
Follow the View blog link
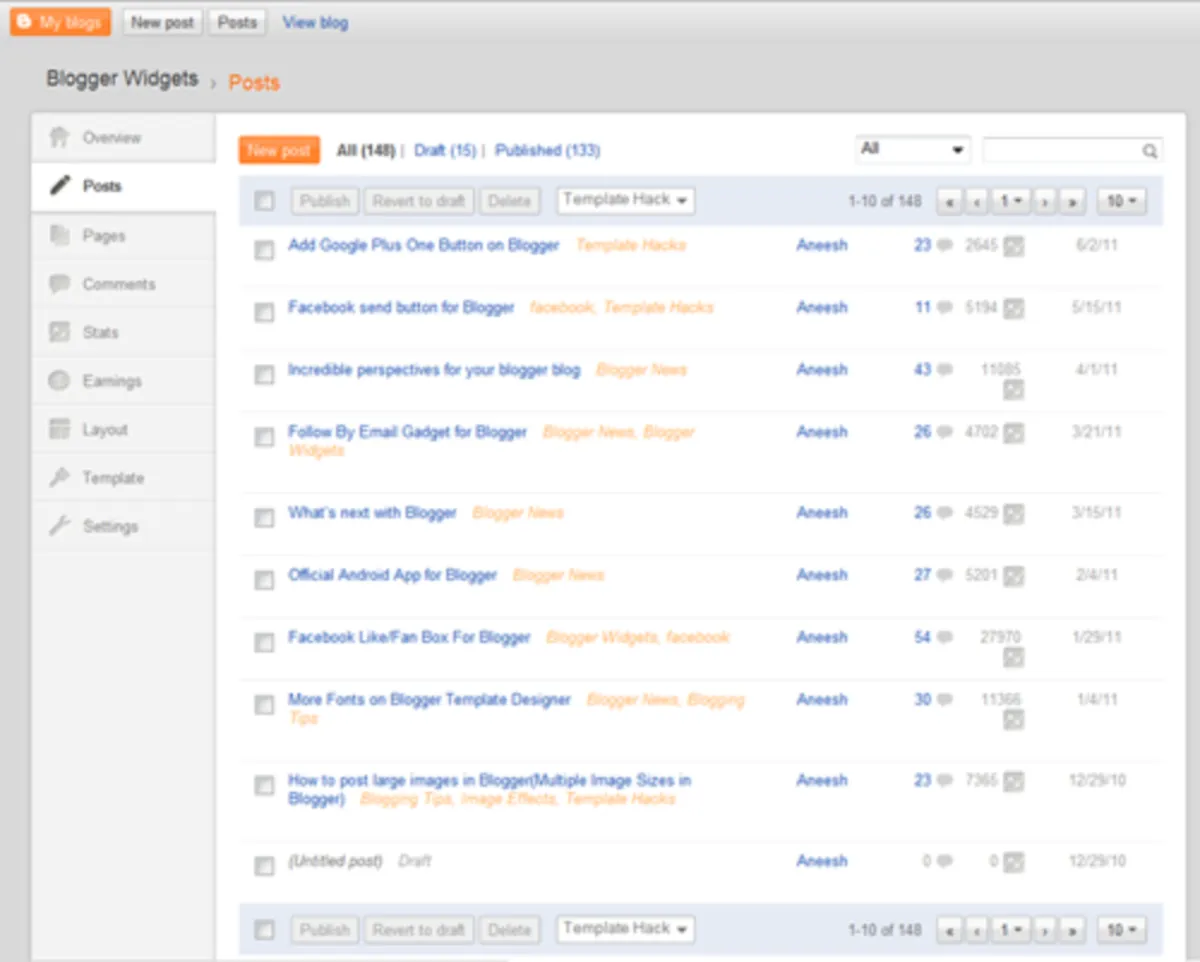point(315,22)
